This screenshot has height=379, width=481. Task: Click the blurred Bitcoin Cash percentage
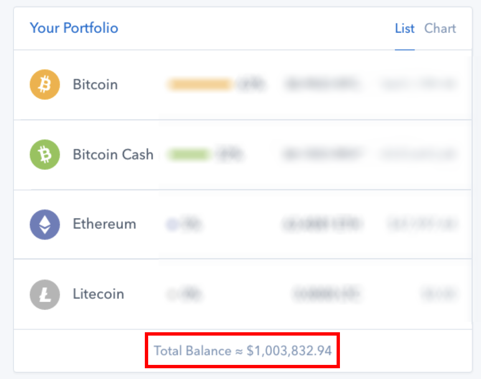(229, 154)
